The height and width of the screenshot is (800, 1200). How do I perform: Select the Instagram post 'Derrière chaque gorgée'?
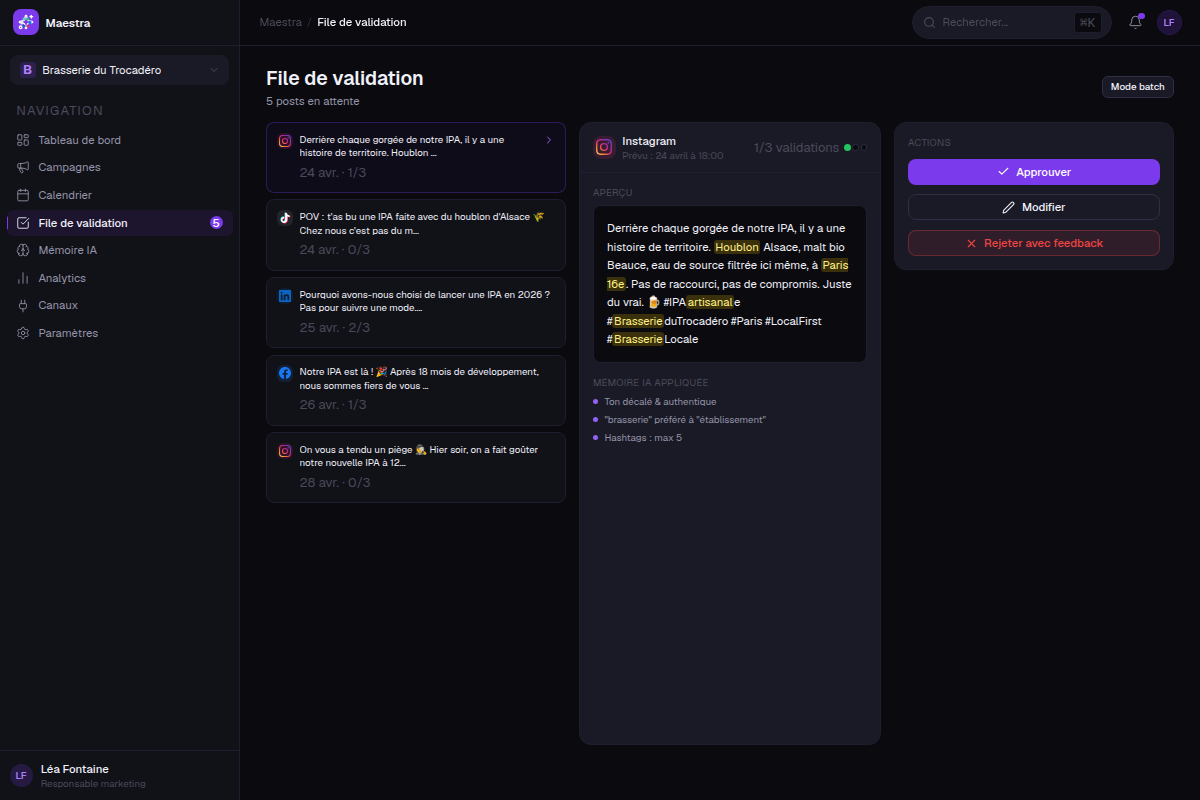[416, 157]
